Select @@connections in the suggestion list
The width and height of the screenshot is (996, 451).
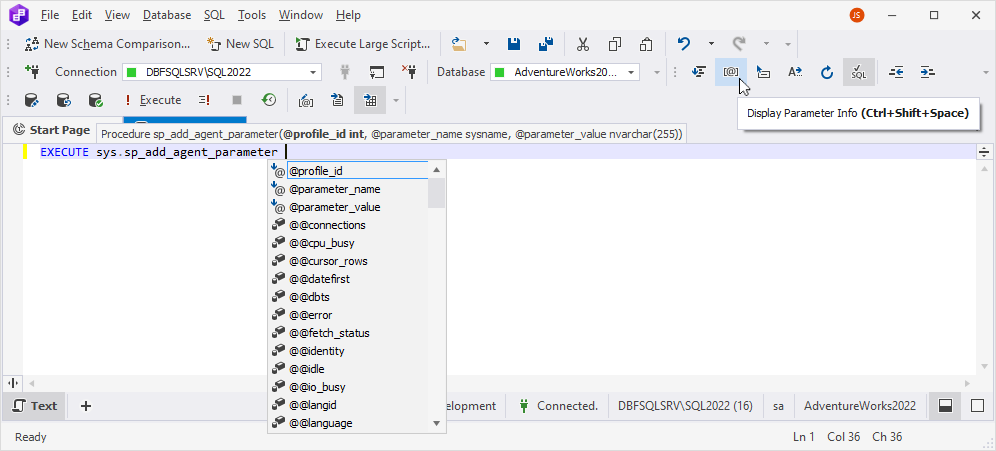tap(348, 225)
